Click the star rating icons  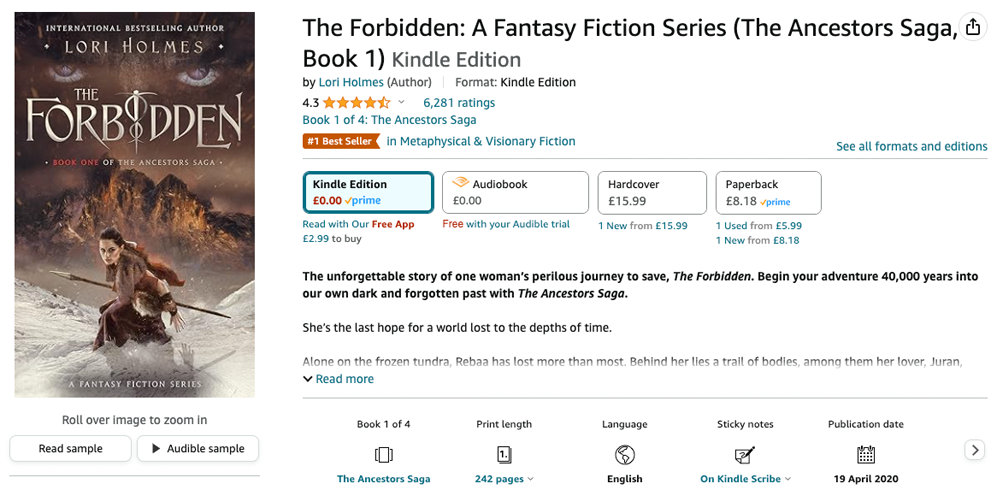coord(356,102)
